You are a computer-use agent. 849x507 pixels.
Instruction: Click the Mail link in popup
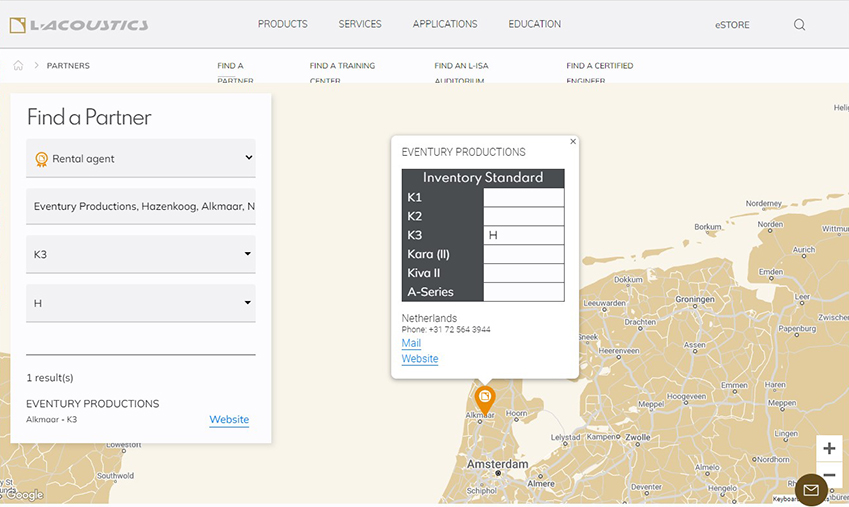pos(411,343)
